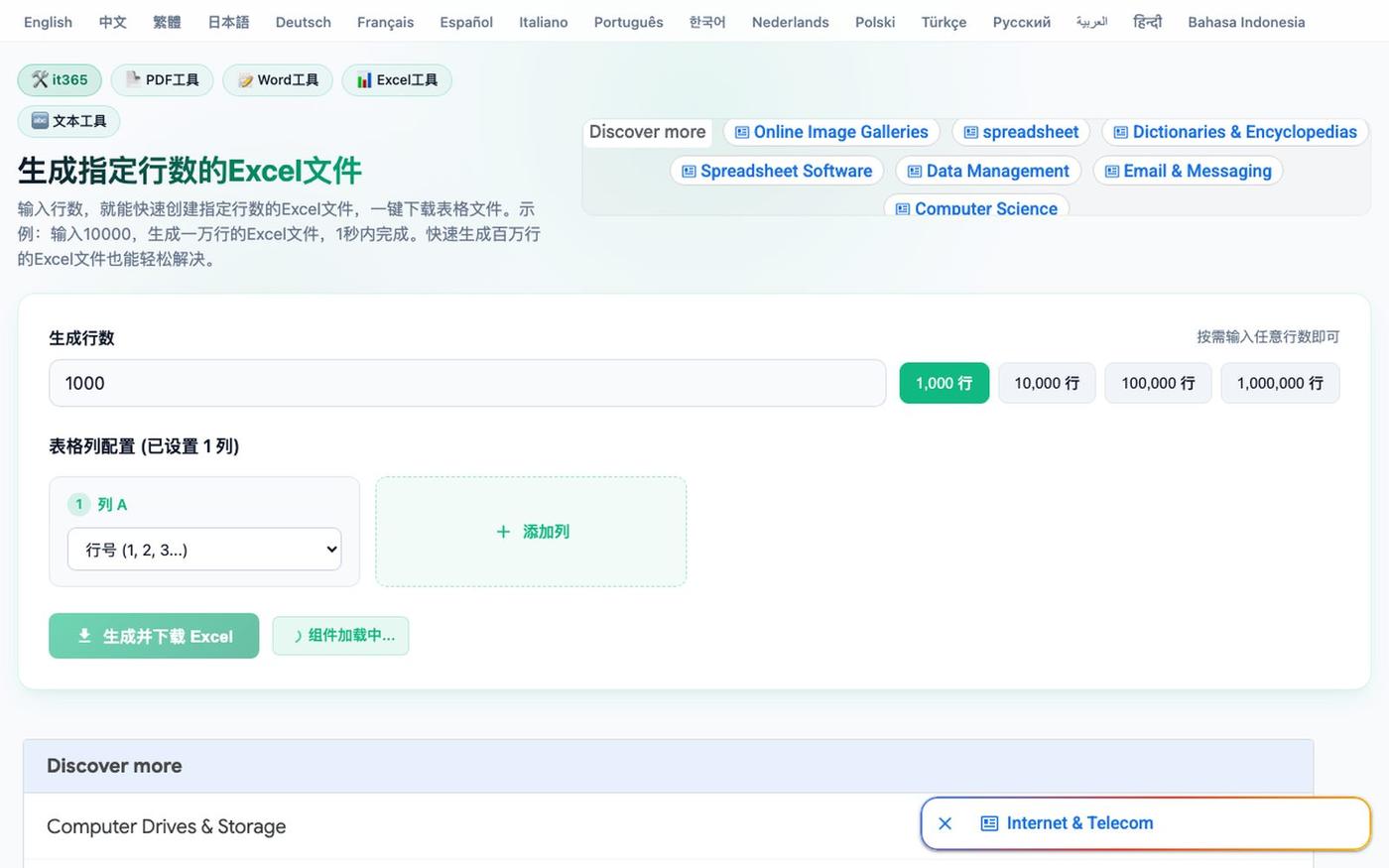Switch language to Español
This screenshot has height=868, width=1389.
point(466,22)
